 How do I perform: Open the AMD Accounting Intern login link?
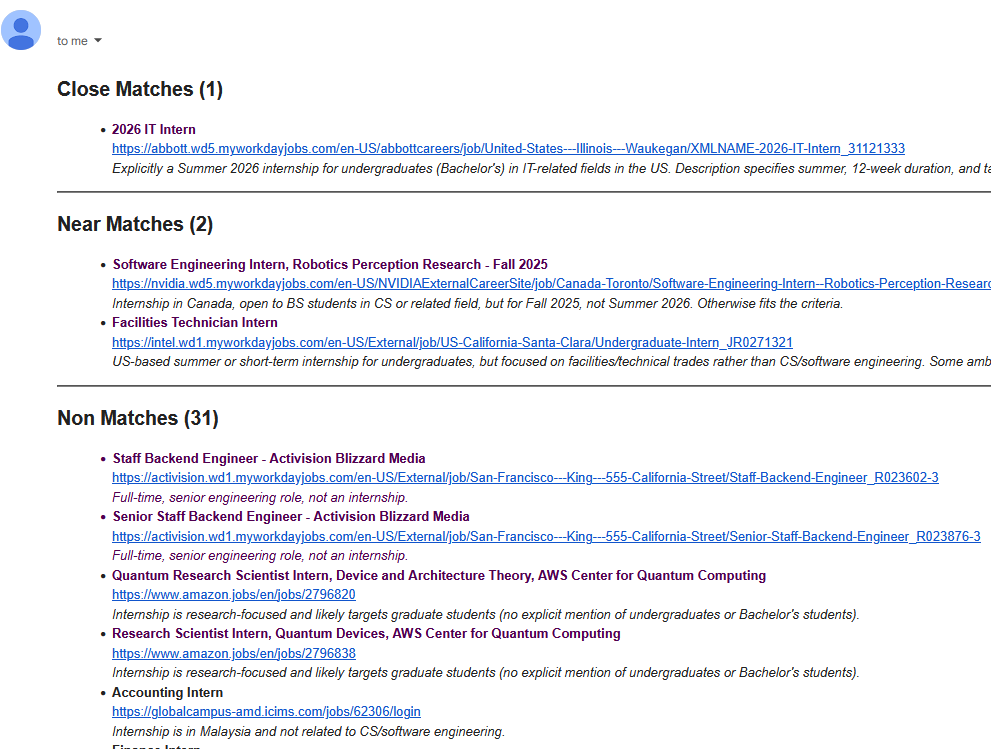click(x=266, y=711)
